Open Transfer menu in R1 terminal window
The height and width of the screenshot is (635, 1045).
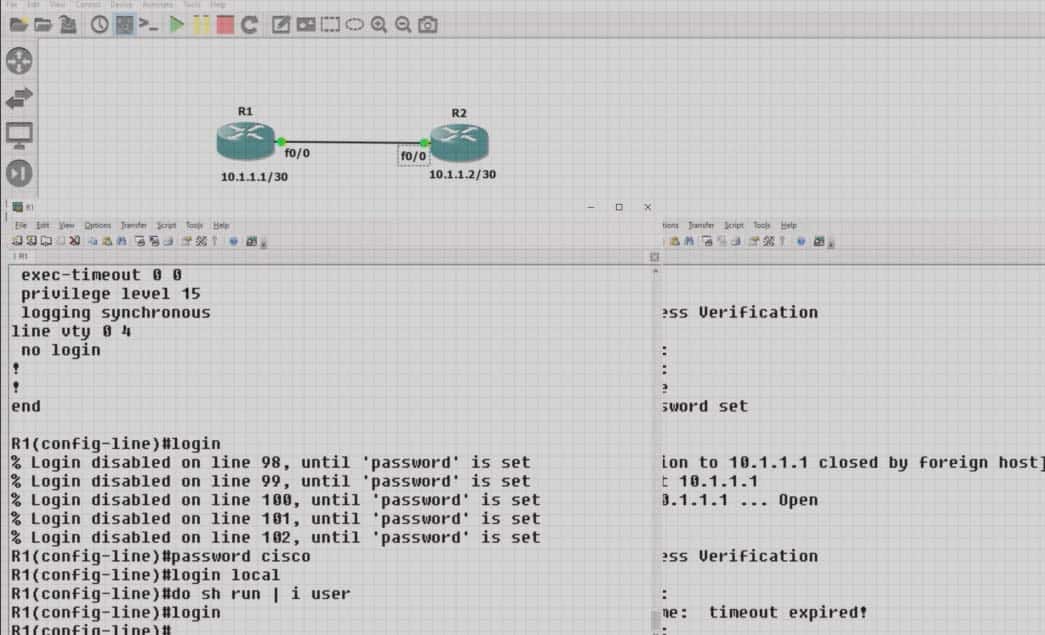[x=133, y=225]
